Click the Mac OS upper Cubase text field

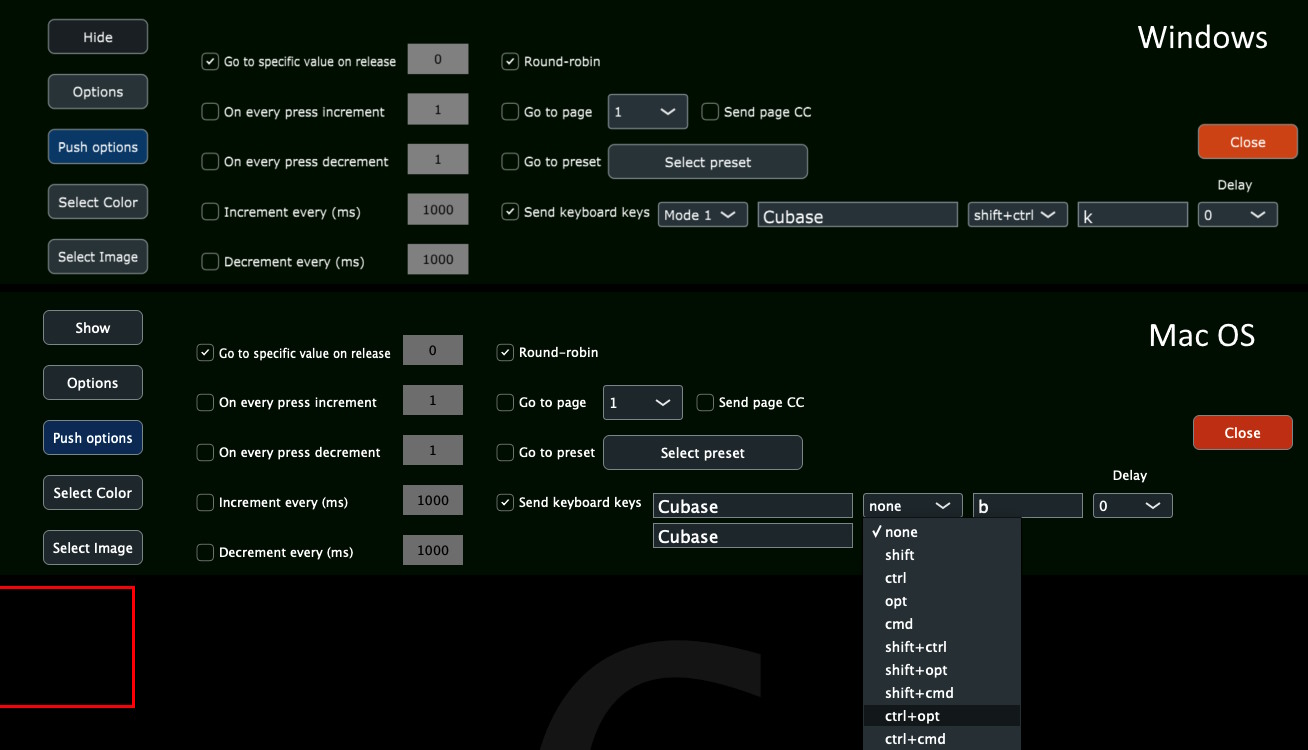(x=753, y=506)
